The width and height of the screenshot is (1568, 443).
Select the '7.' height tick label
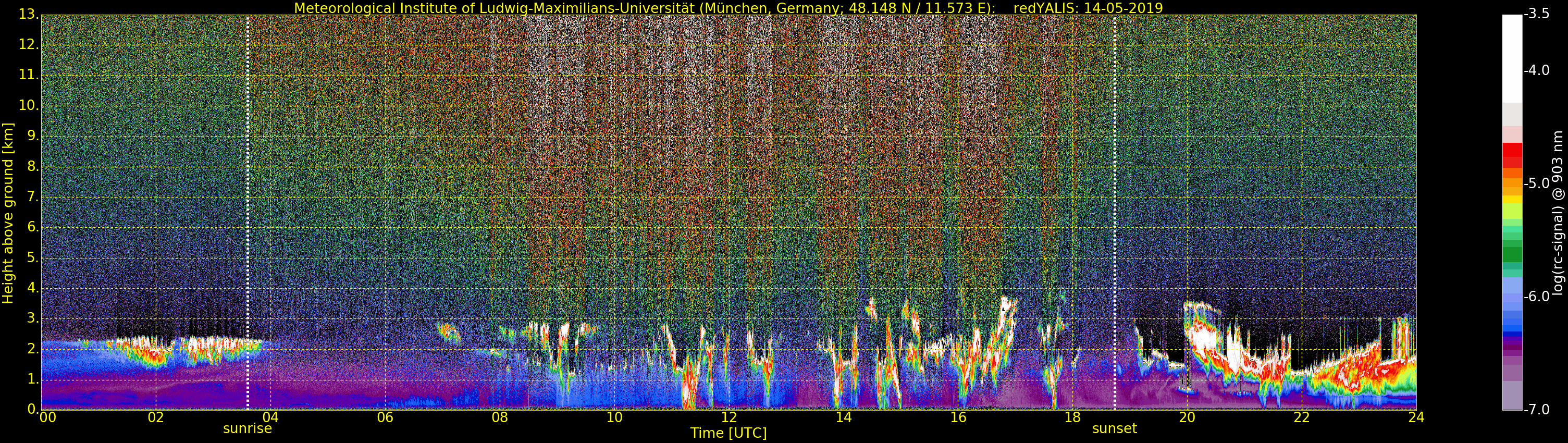tap(33, 196)
